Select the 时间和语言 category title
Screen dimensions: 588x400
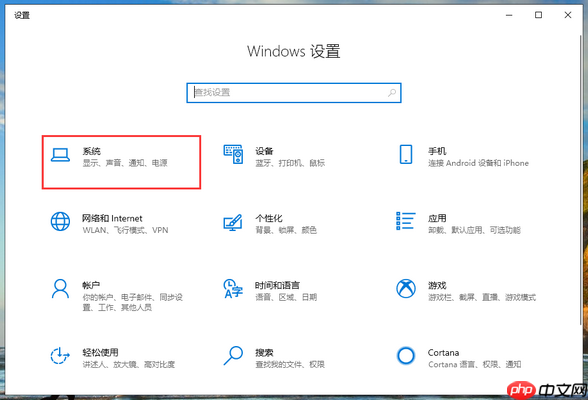[x=277, y=285]
